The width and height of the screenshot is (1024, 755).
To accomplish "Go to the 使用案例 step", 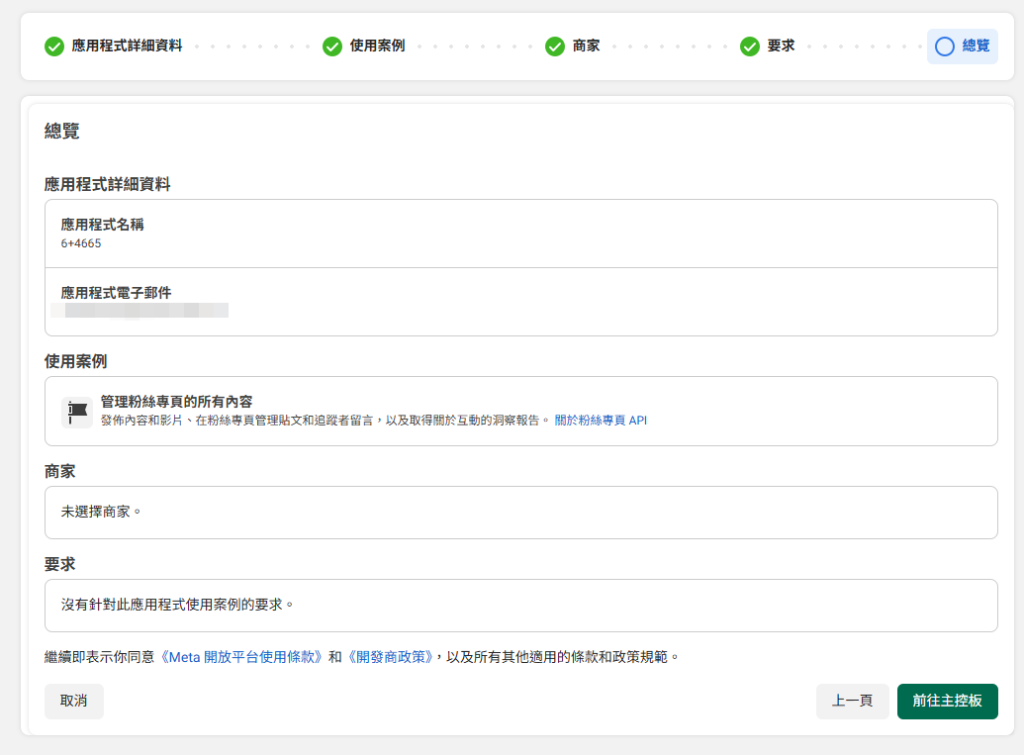I will 377,46.
